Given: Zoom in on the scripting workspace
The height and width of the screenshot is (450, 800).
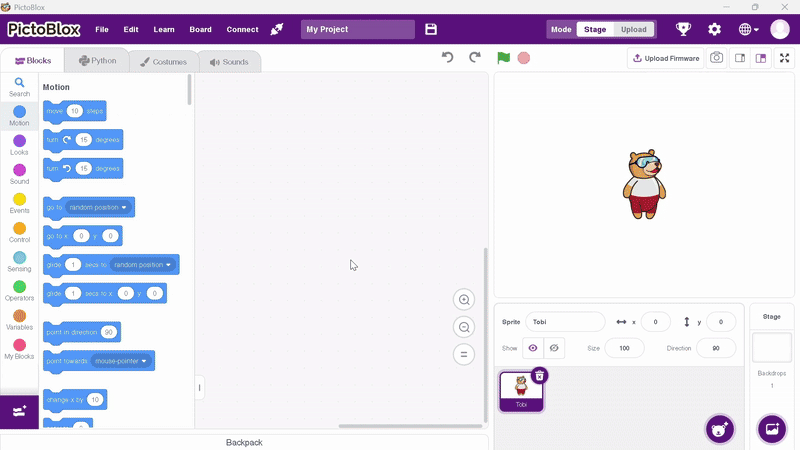Looking at the screenshot, I should pyautogui.click(x=463, y=300).
